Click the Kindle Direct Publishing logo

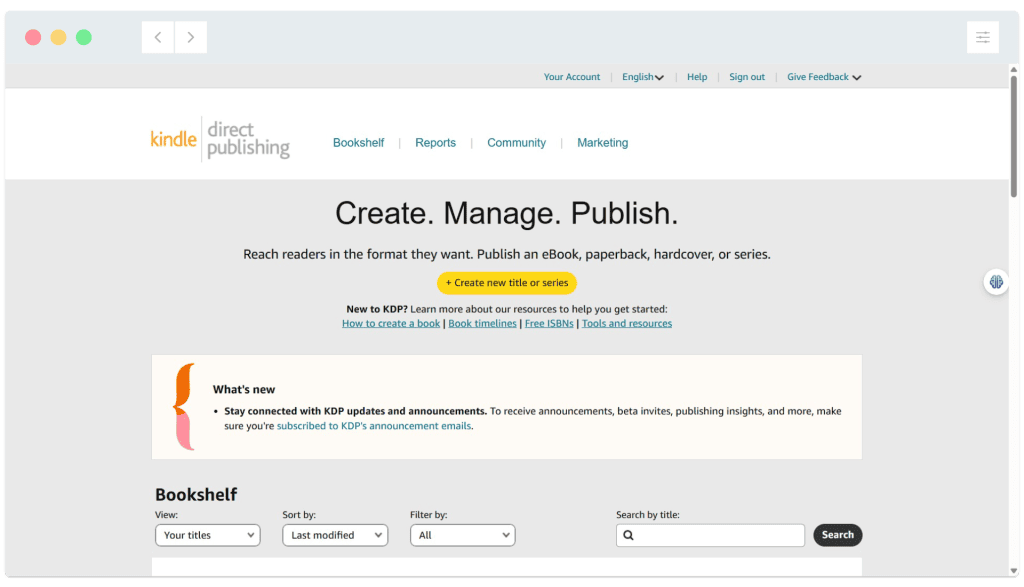click(x=220, y=139)
